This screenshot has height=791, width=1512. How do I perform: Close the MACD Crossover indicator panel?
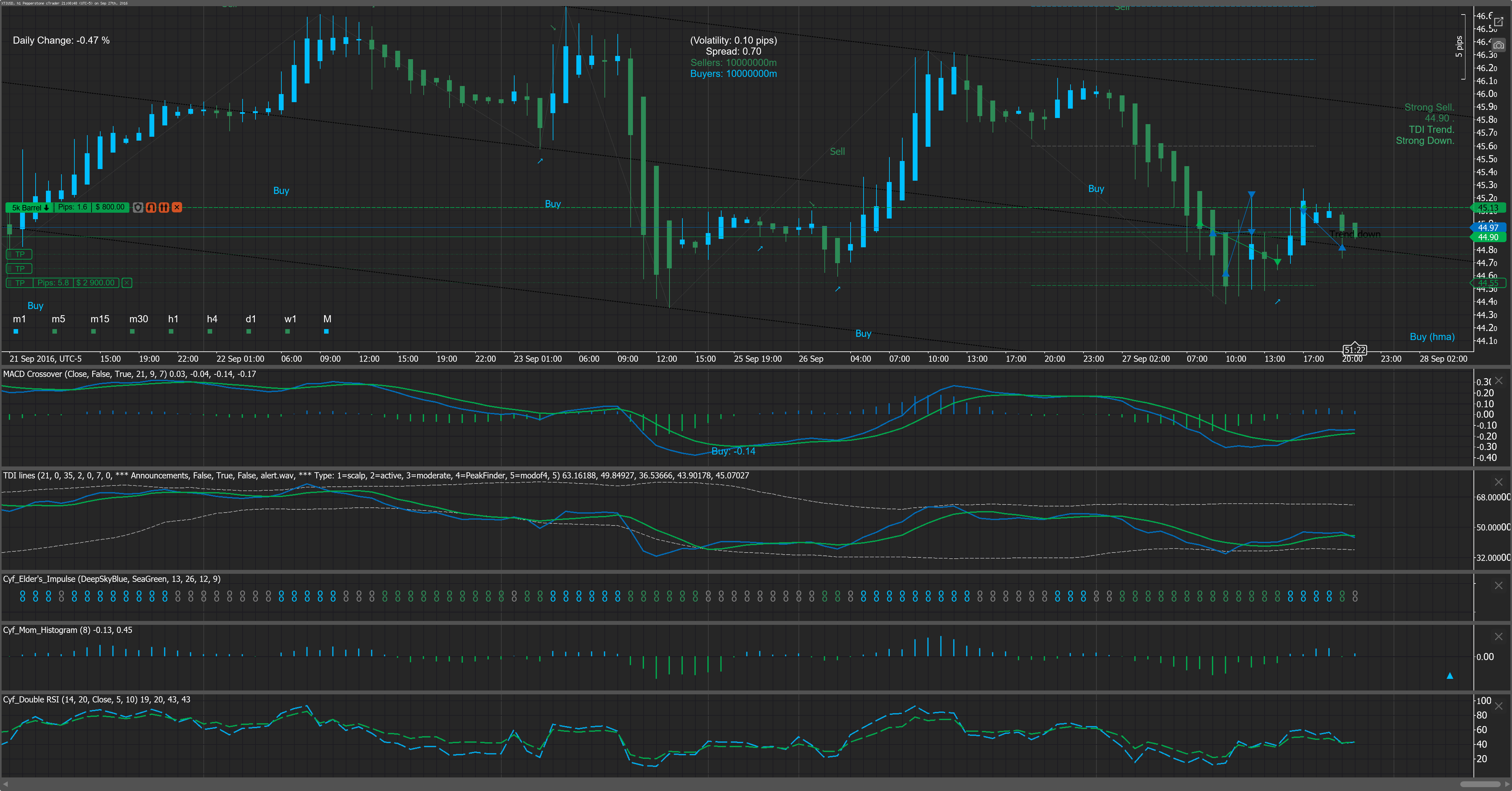click(1498, 380)
